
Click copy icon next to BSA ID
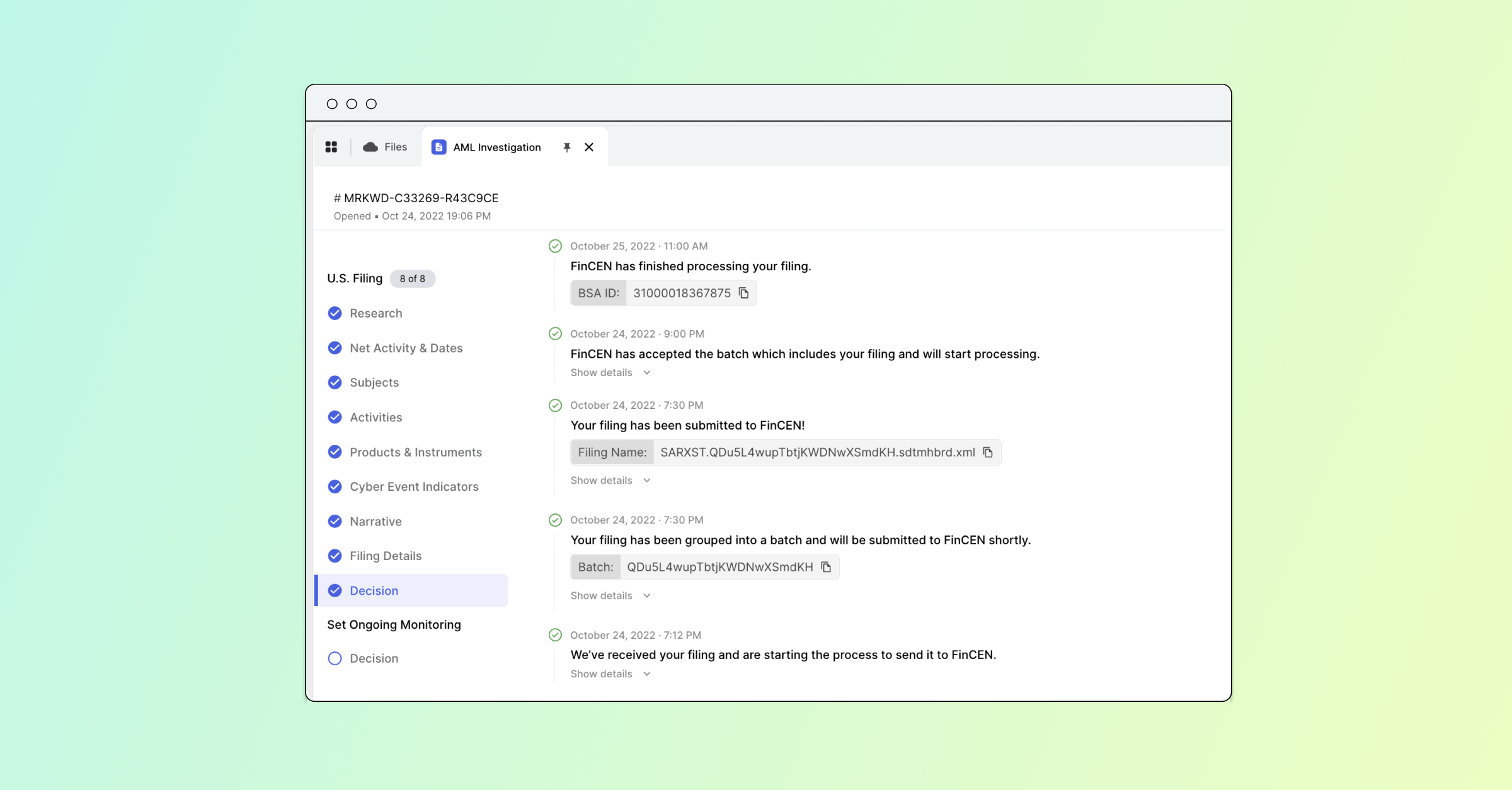point(744,292)
